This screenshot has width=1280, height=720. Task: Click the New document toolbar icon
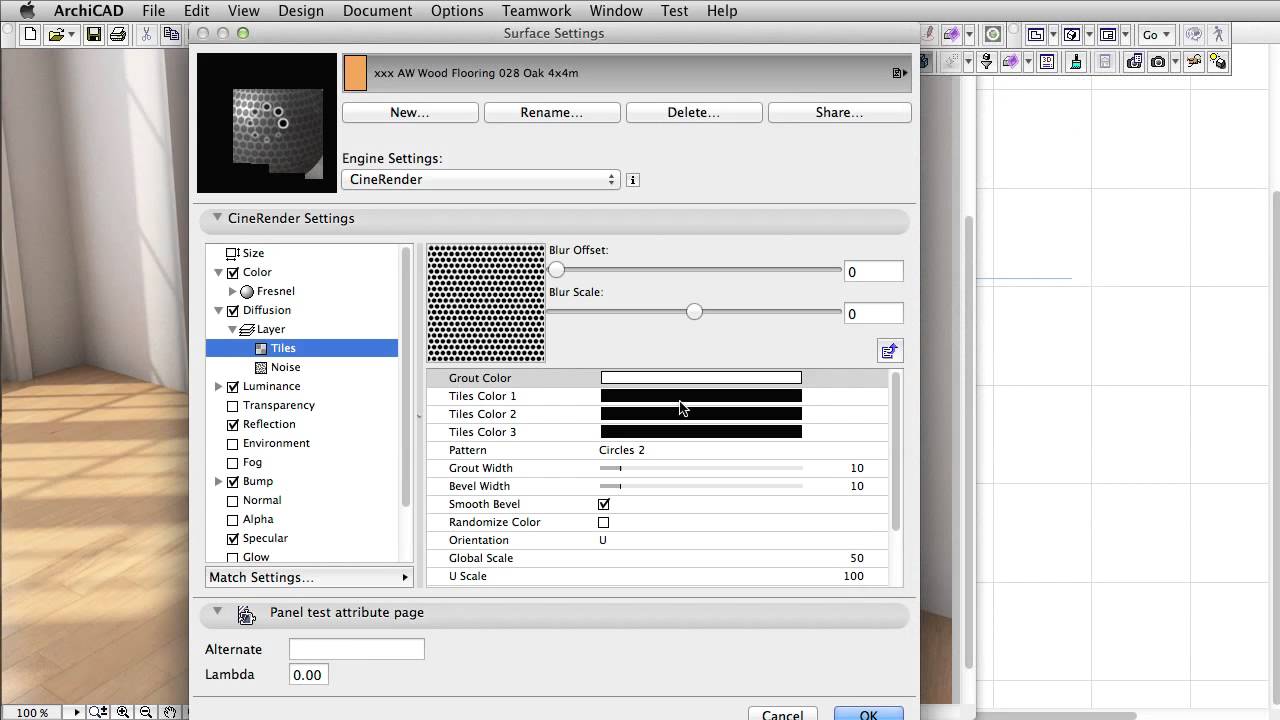pos(30,35)
